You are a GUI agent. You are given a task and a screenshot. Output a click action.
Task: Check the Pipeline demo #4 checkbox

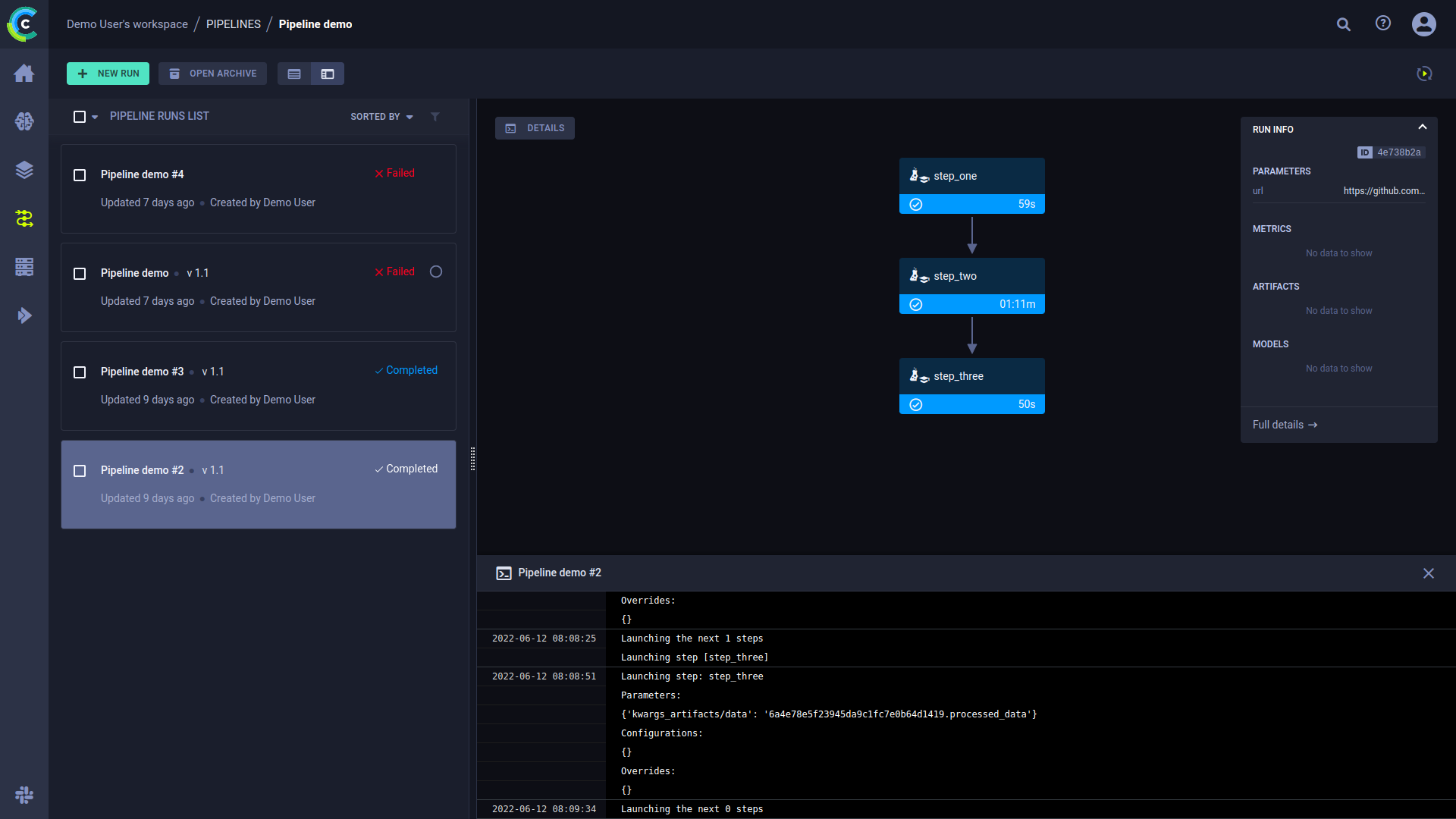coord(80,175)
